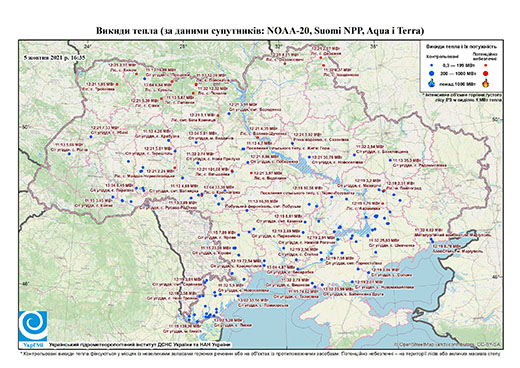
Task: Click the 200 — 1000 МВт legend label
Action: pyautogui.click(x=458, y=73)
